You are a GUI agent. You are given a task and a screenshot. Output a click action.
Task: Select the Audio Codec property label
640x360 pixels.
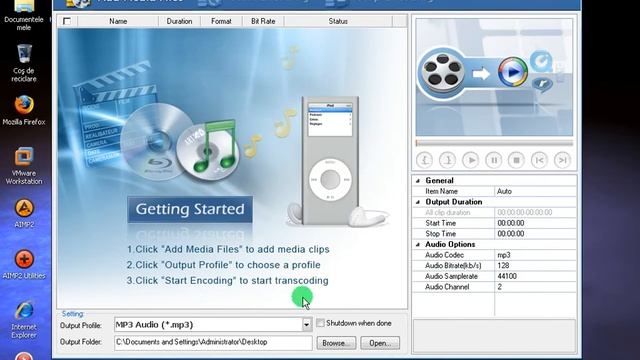click(444, 255)
